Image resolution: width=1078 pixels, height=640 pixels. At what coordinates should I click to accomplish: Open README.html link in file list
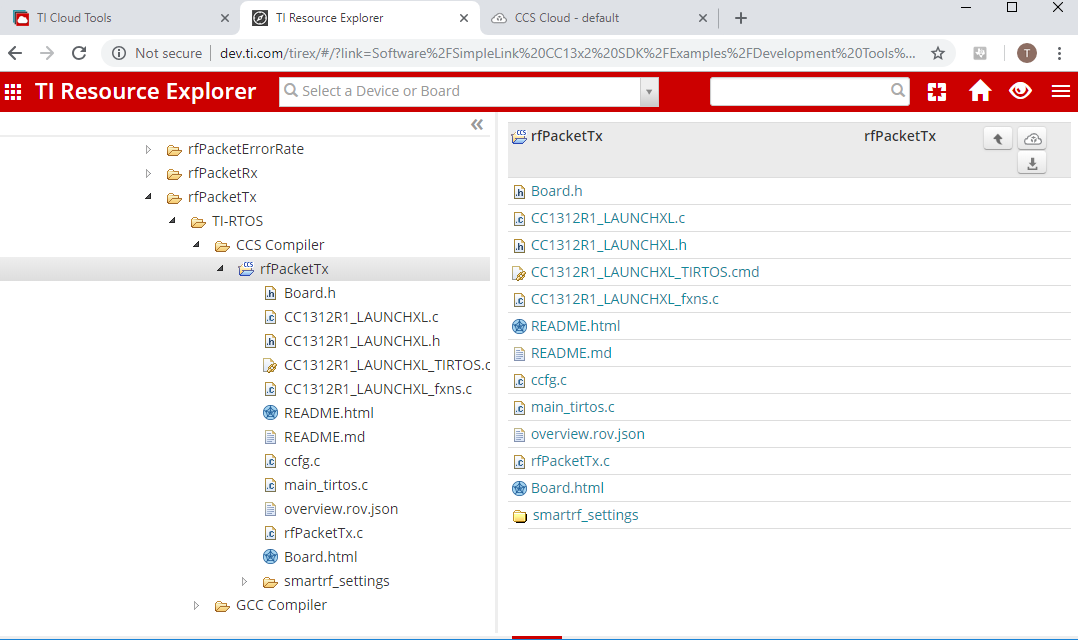click(575, 326)
